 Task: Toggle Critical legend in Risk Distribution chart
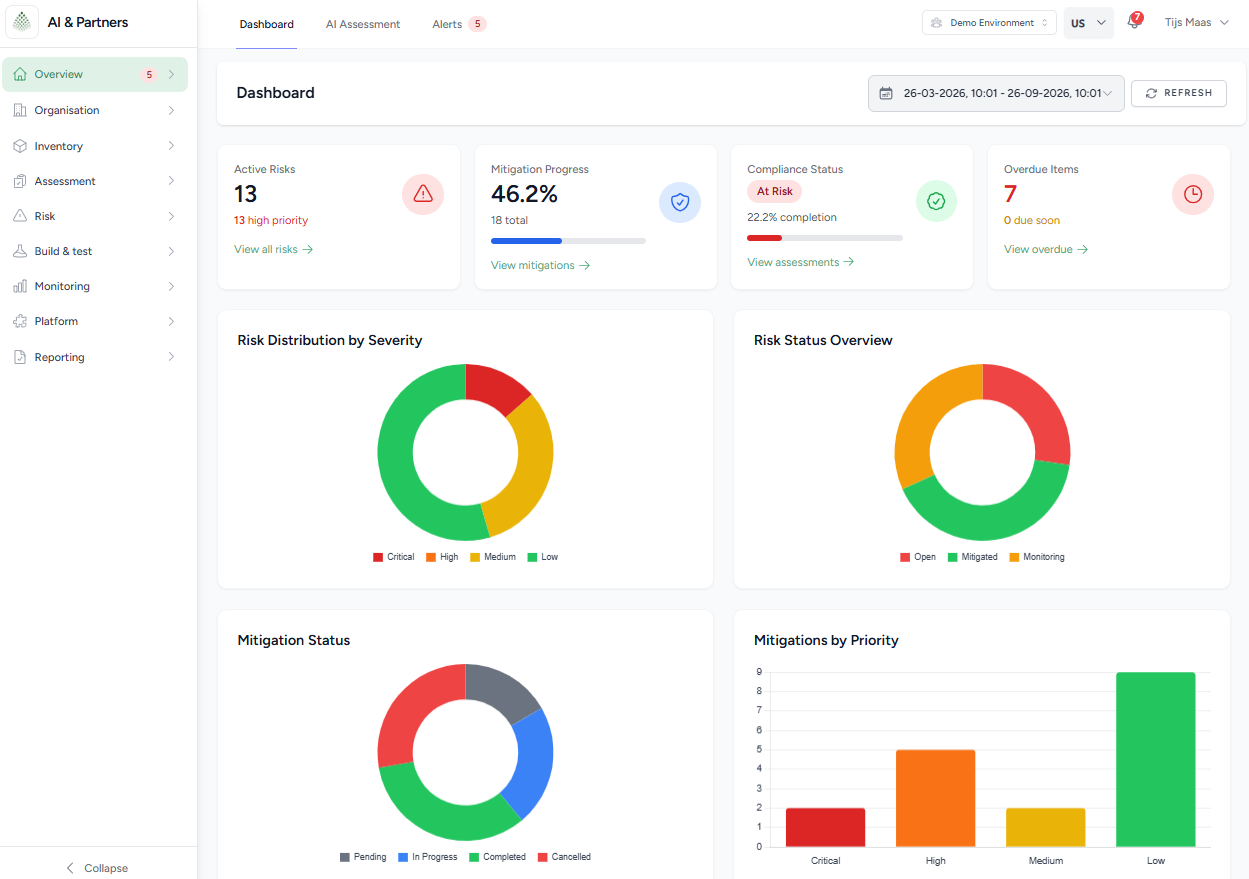pos(393,557)
